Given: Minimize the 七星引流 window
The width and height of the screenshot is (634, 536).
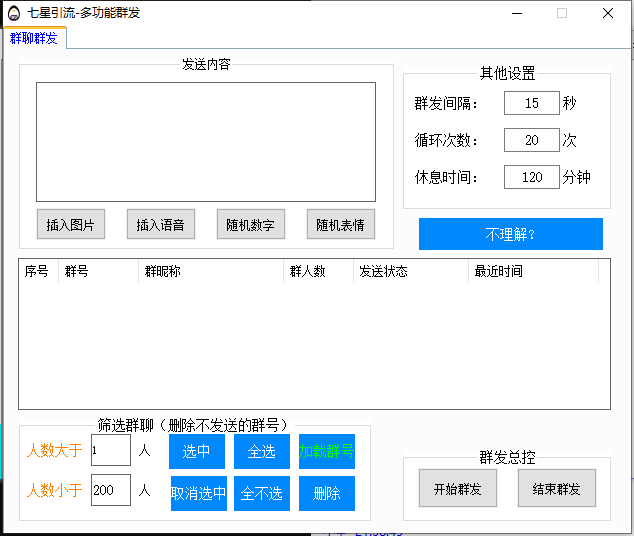Looking at the screenshot, I should 517,13.
